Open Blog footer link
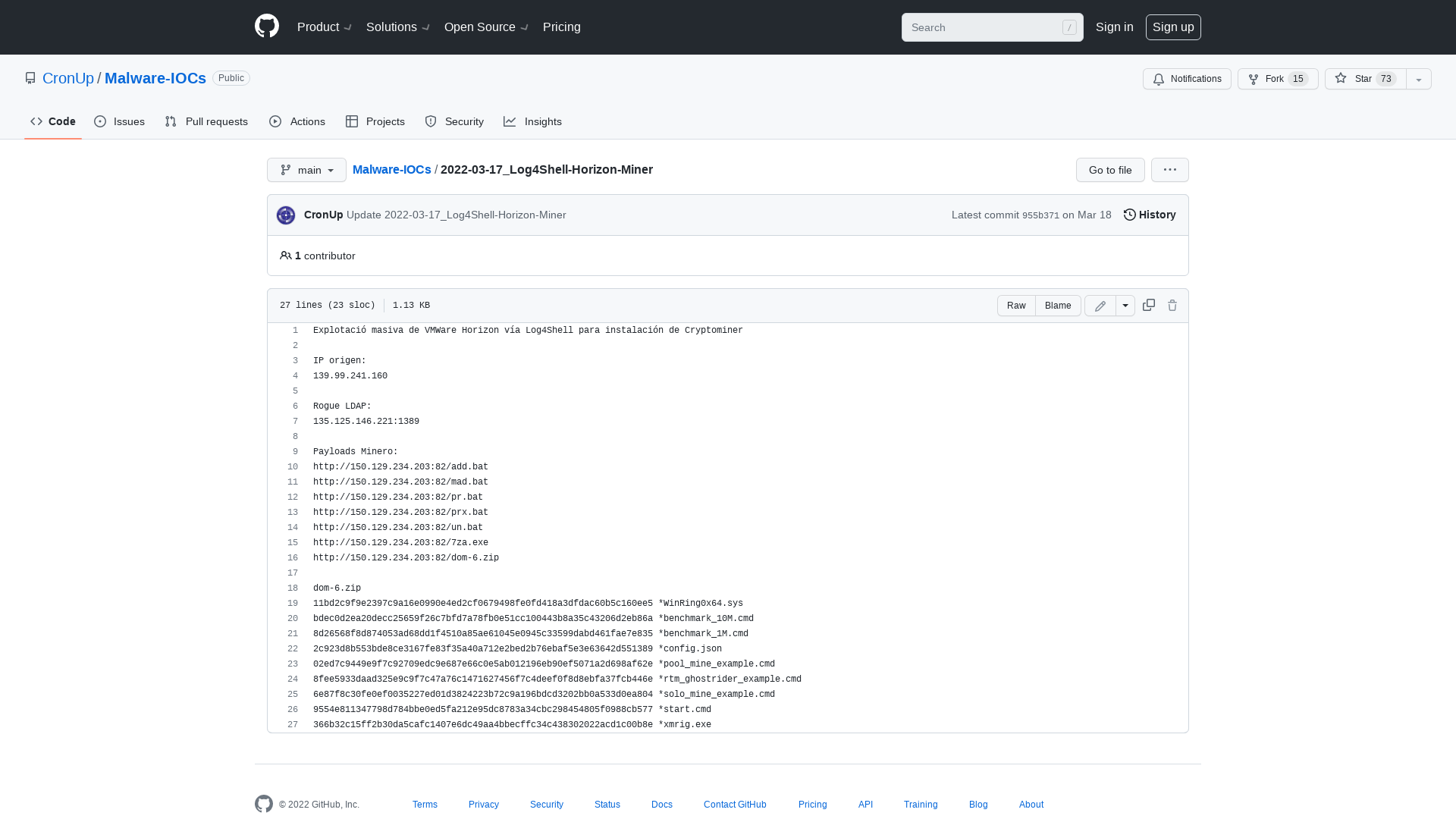The width and height of the screenshot is (1456, 819). [978, 805]
